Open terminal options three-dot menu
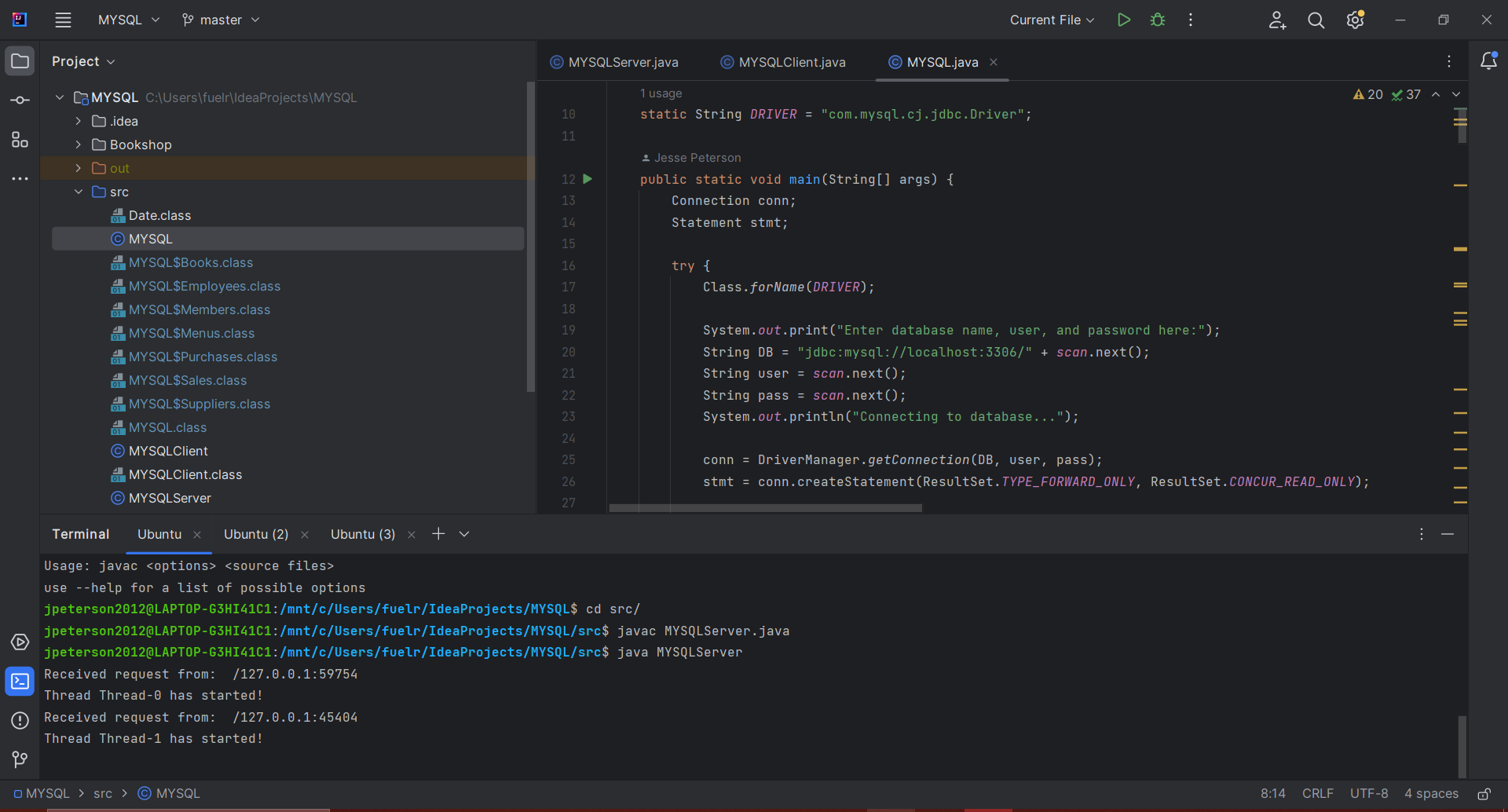Screen dimensions: 1508x812 tap(1422, 534)
